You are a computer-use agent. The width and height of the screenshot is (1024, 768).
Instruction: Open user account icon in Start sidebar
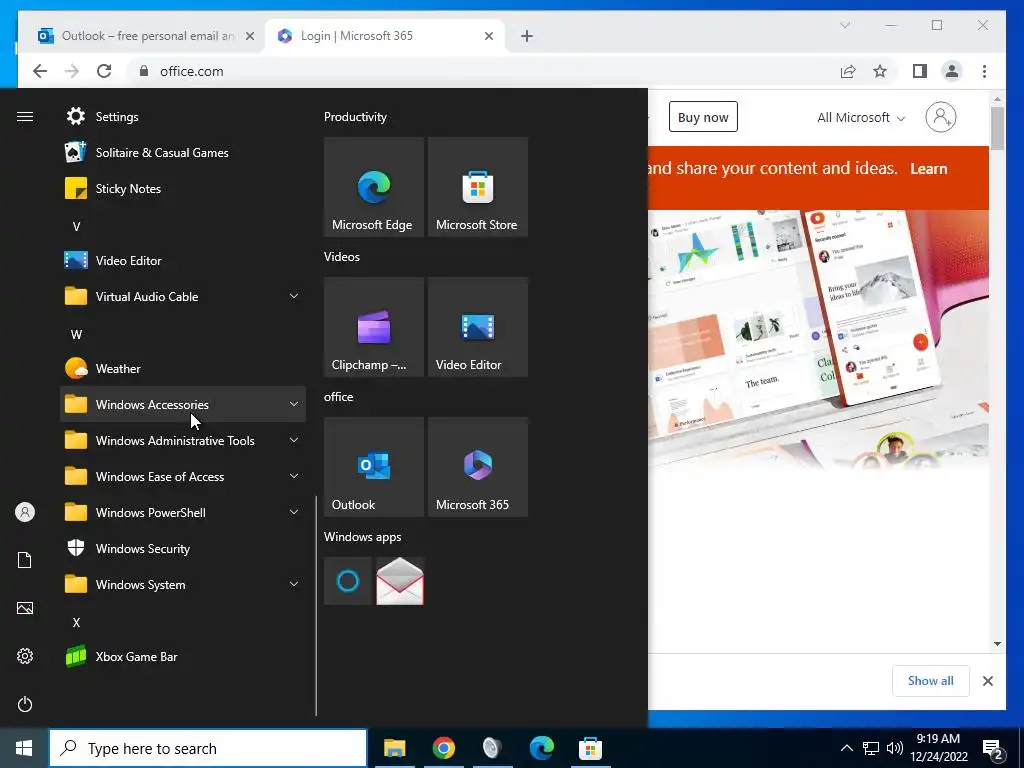coord(25,512)
